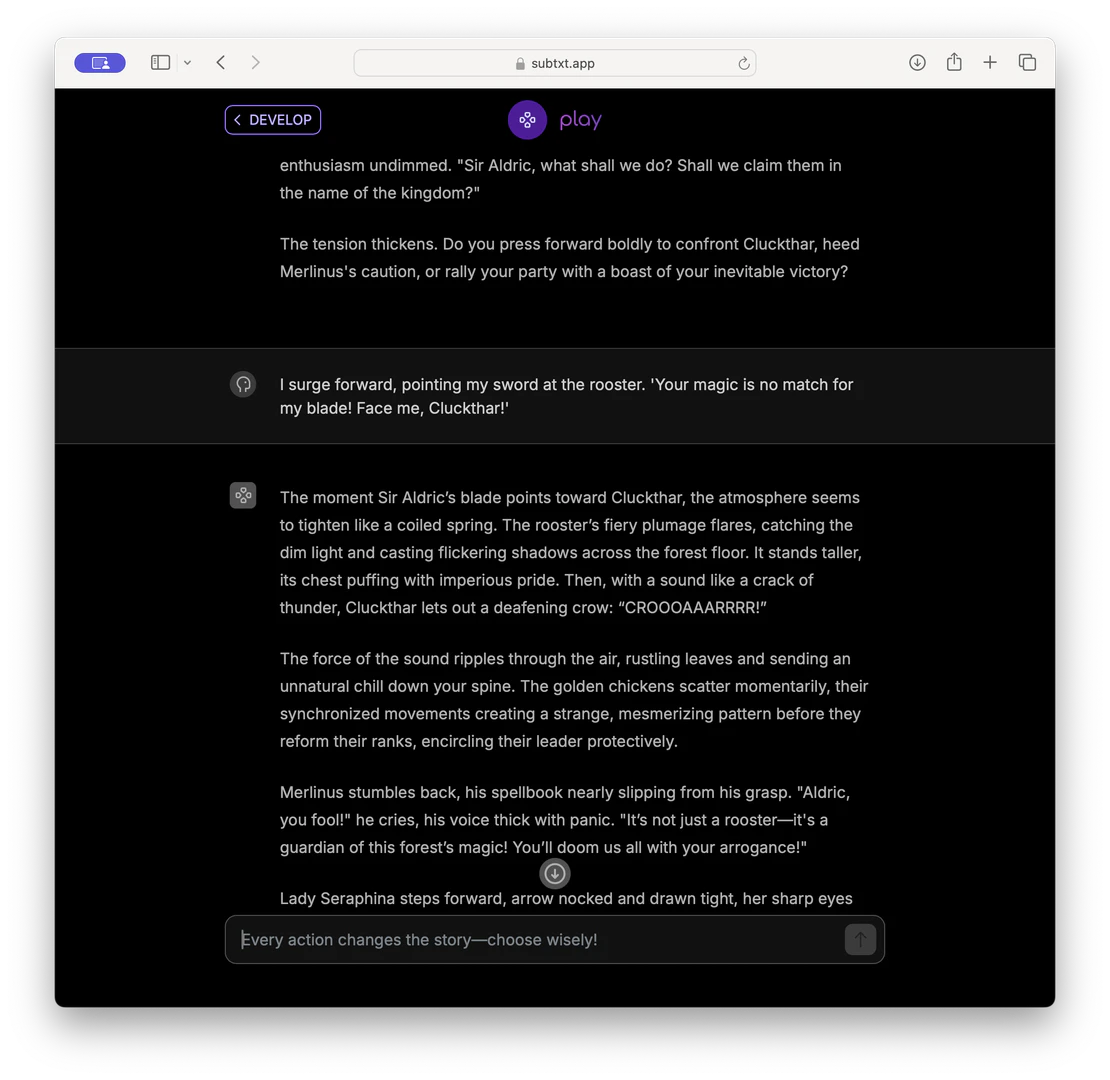Return to the Develop view

click(x=273, y=120)
